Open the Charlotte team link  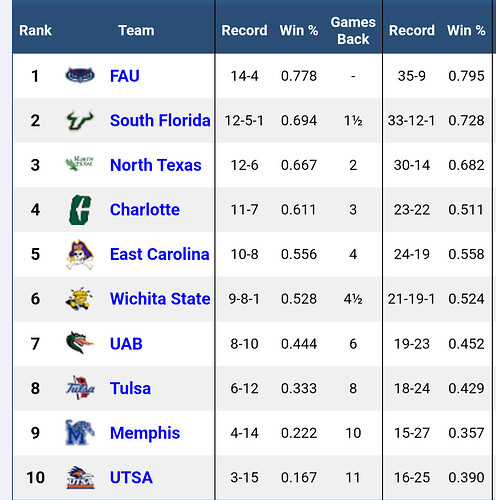click(145, 210)
